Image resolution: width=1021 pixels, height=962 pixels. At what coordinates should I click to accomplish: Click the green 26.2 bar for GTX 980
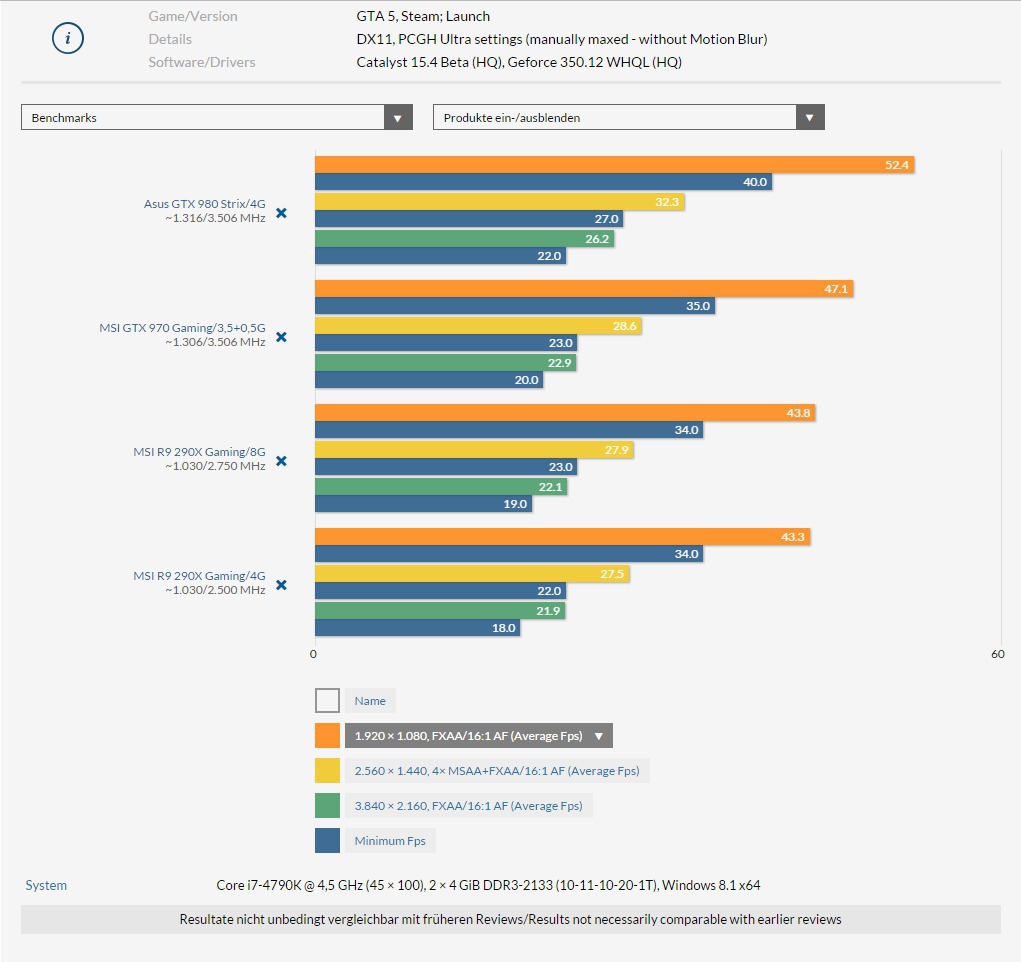click(x=465, y=239)
